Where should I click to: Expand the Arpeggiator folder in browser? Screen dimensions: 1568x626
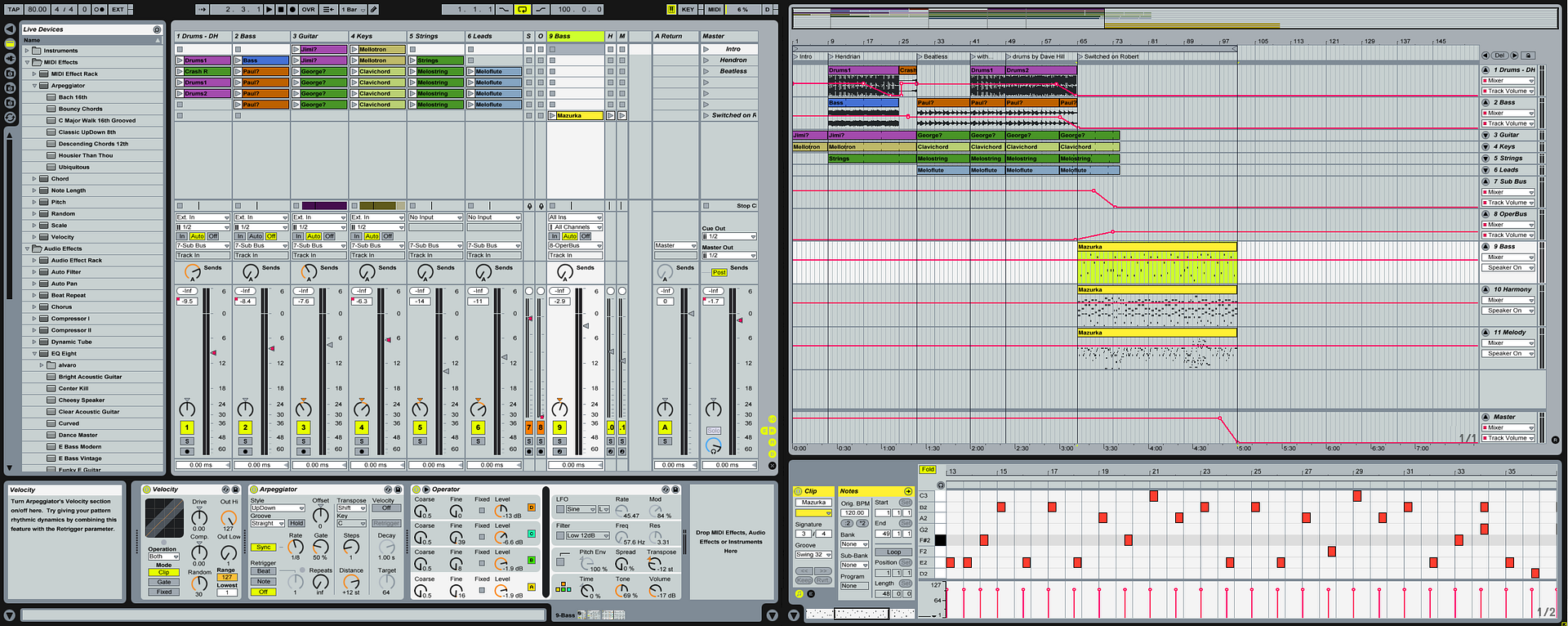pos(34,85)
